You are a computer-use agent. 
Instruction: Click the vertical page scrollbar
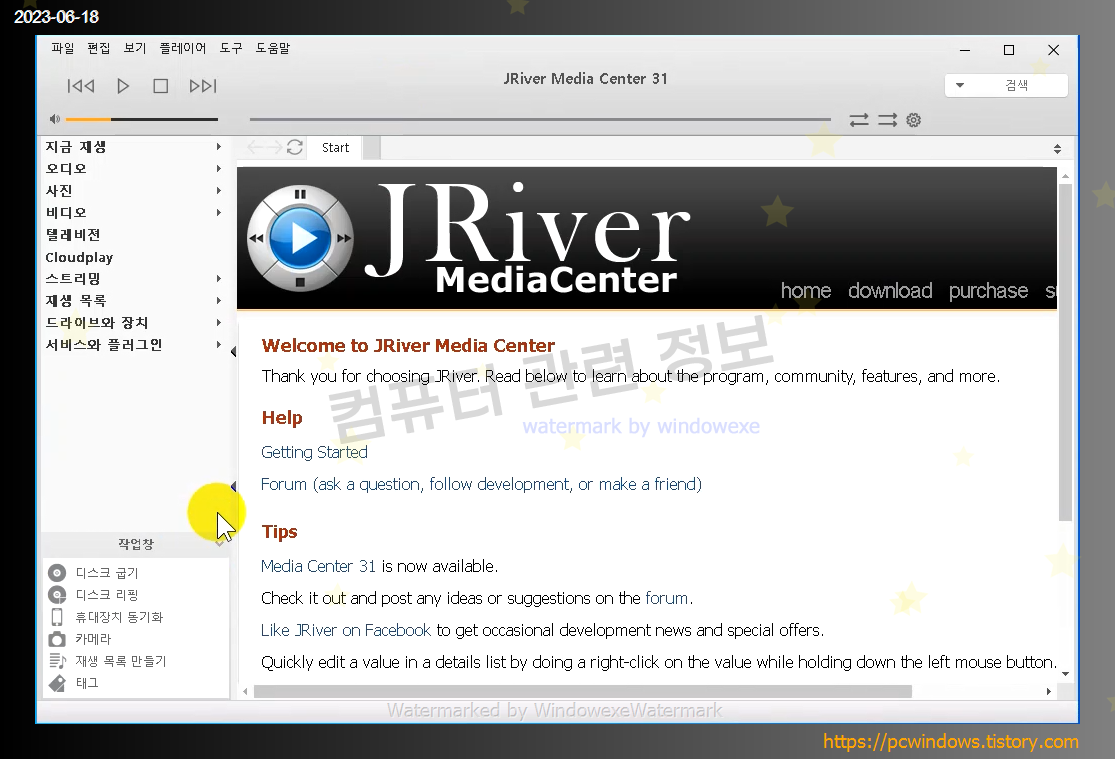pyautogui.click(x=1065, y=353)
